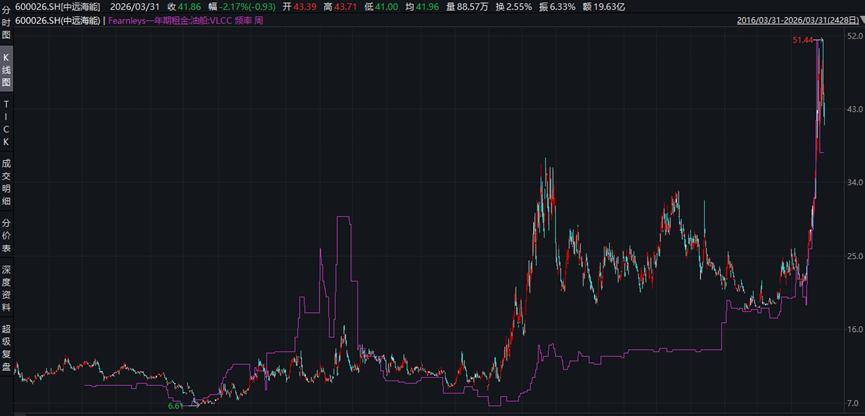
Task: Launch the 超级复盘 view
Action: (6, 345)
